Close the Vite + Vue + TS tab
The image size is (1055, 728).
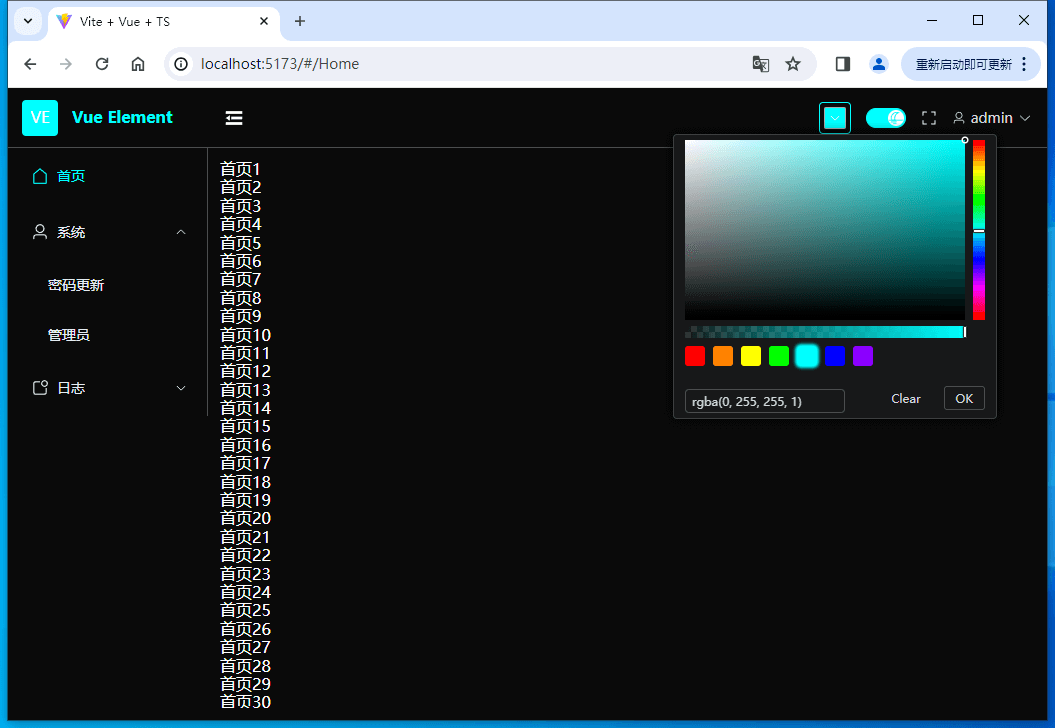[264, 22]
